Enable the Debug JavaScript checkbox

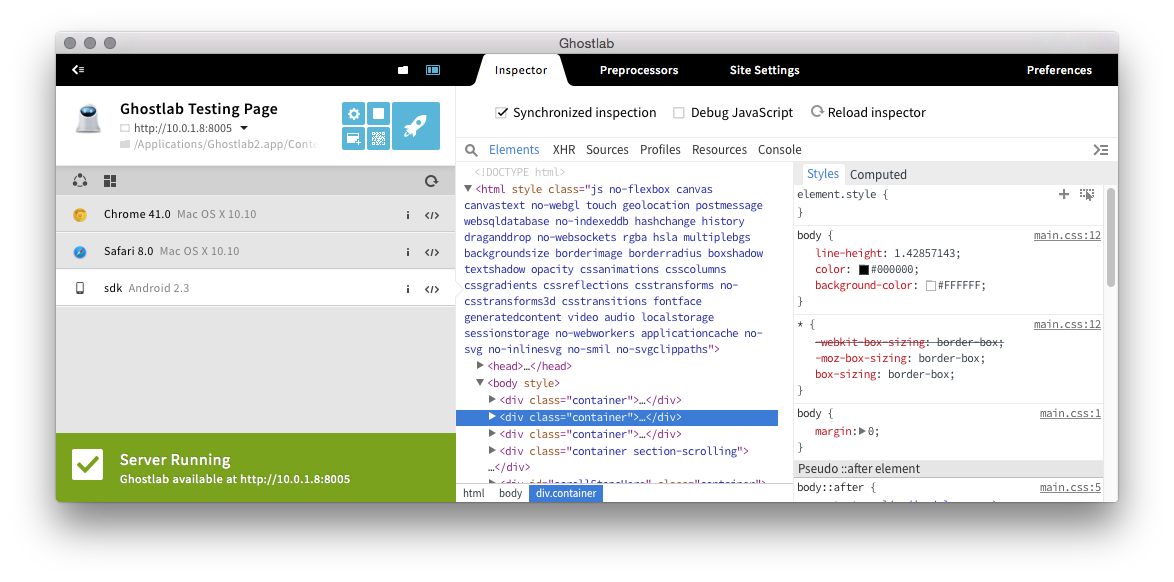pos(679,113)
